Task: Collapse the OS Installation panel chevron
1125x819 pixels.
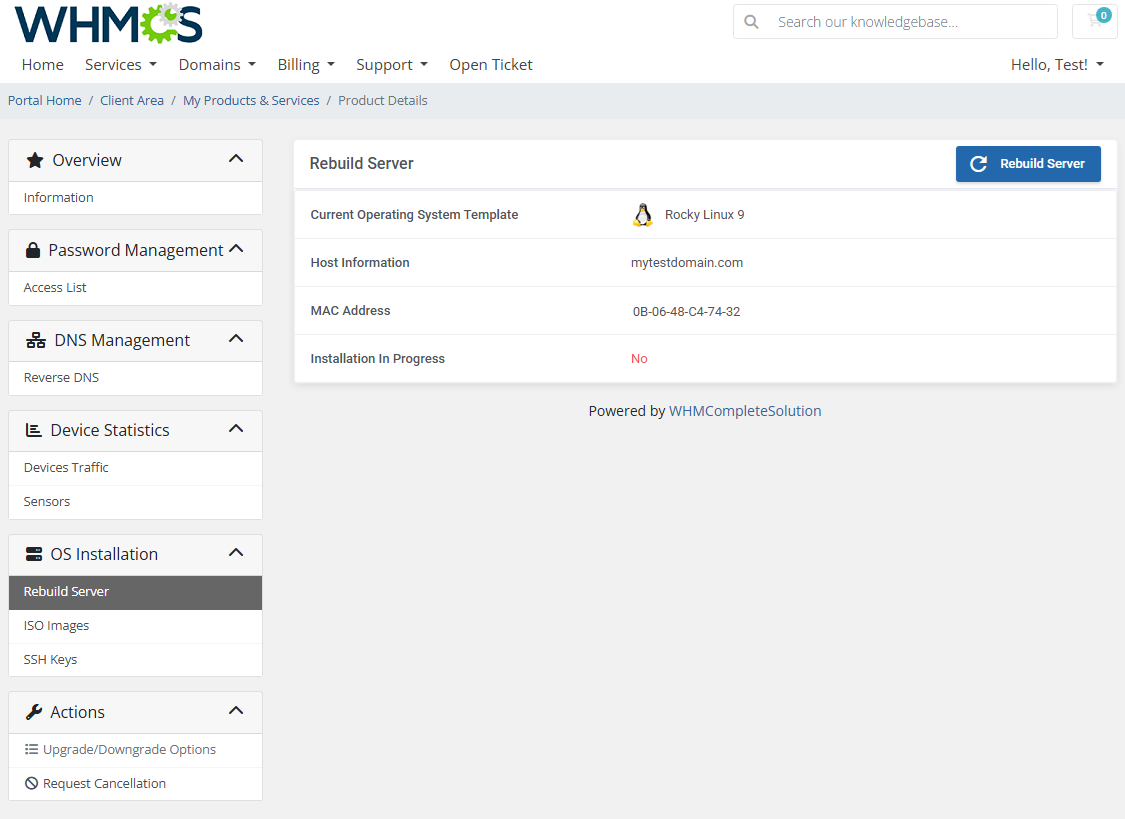Action: 236,553
